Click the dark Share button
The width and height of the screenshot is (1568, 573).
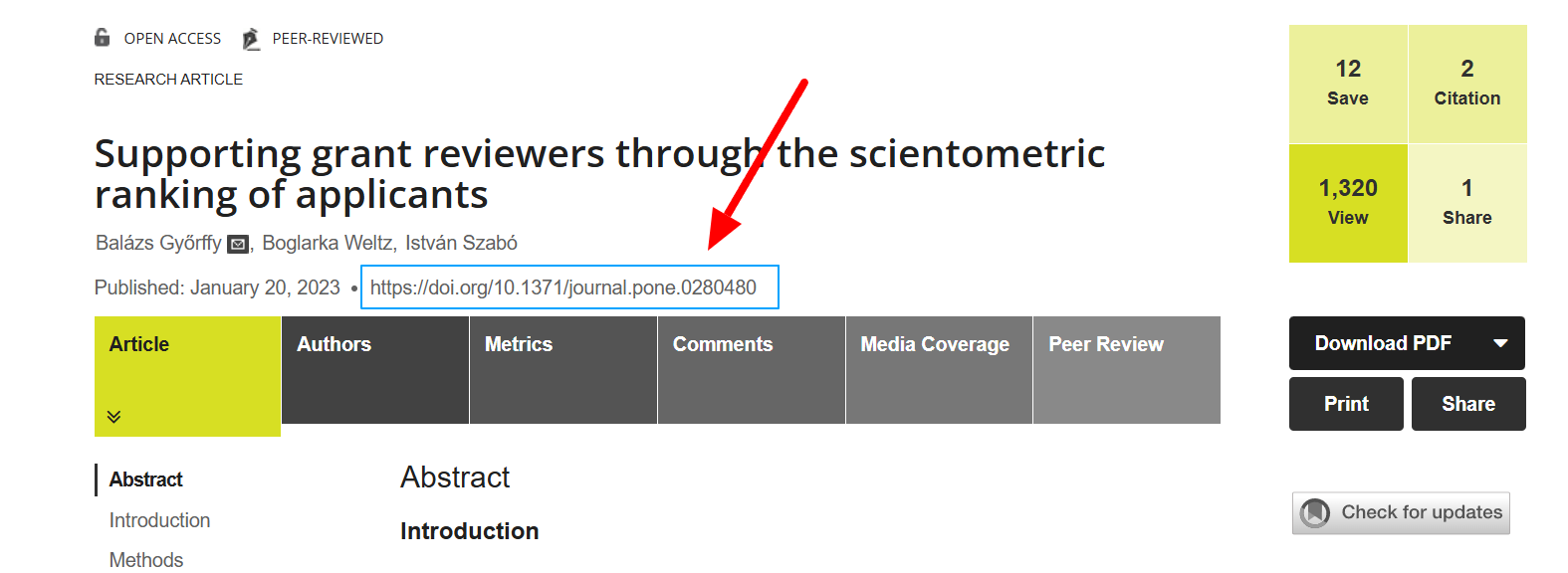pos(1468,404)
